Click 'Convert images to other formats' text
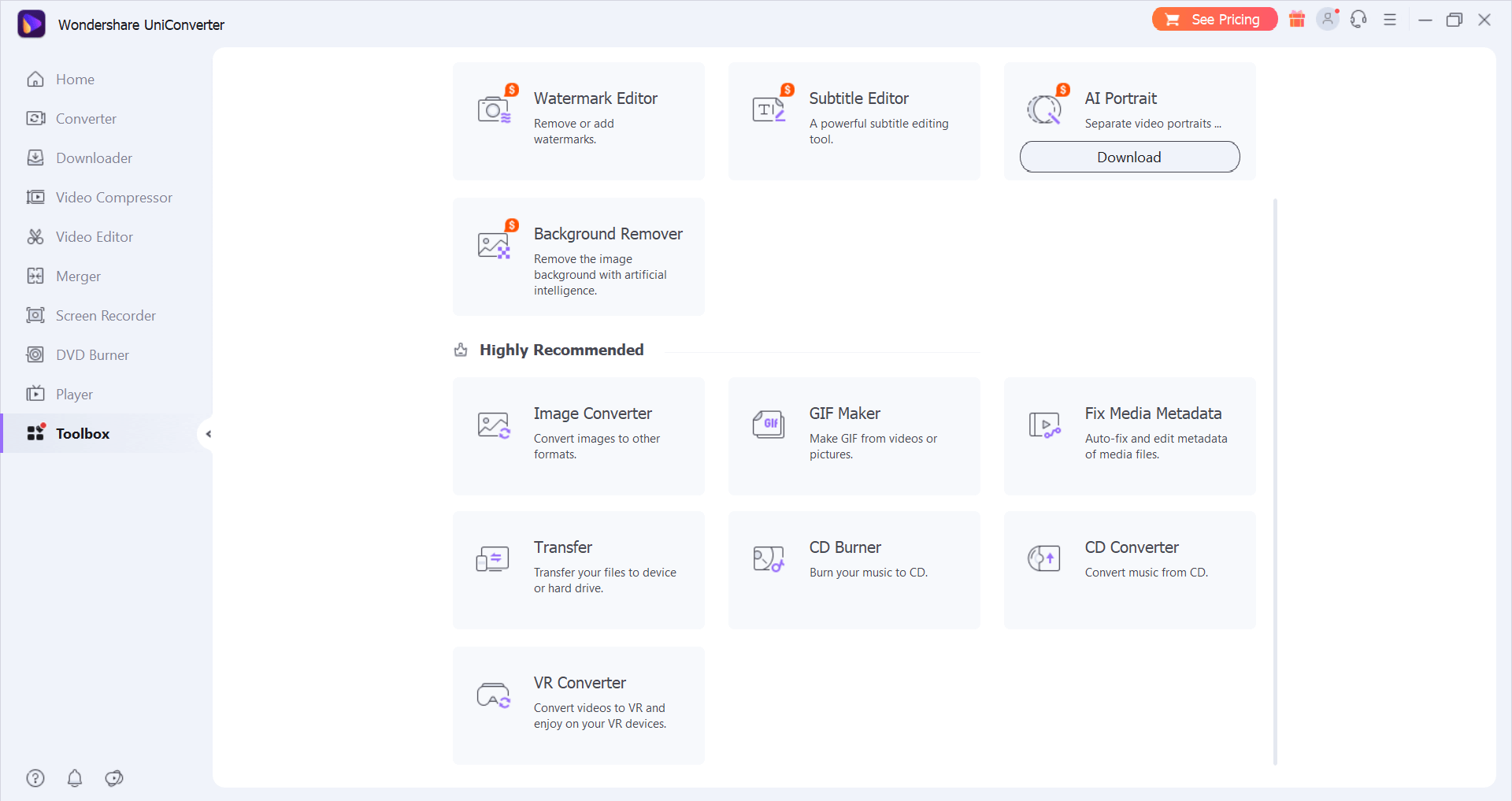The image size is (1512, 801). (597, 447)
